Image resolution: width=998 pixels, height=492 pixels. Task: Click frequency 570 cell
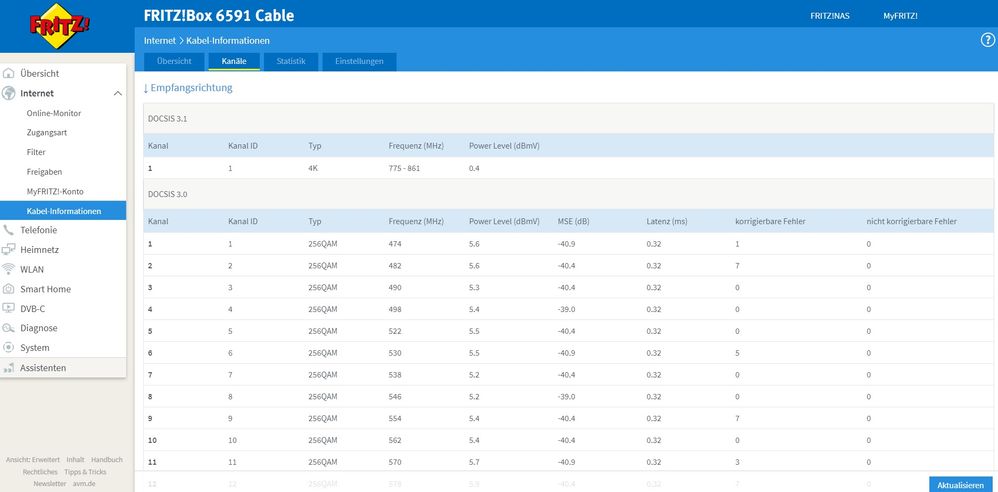point(395,462)
